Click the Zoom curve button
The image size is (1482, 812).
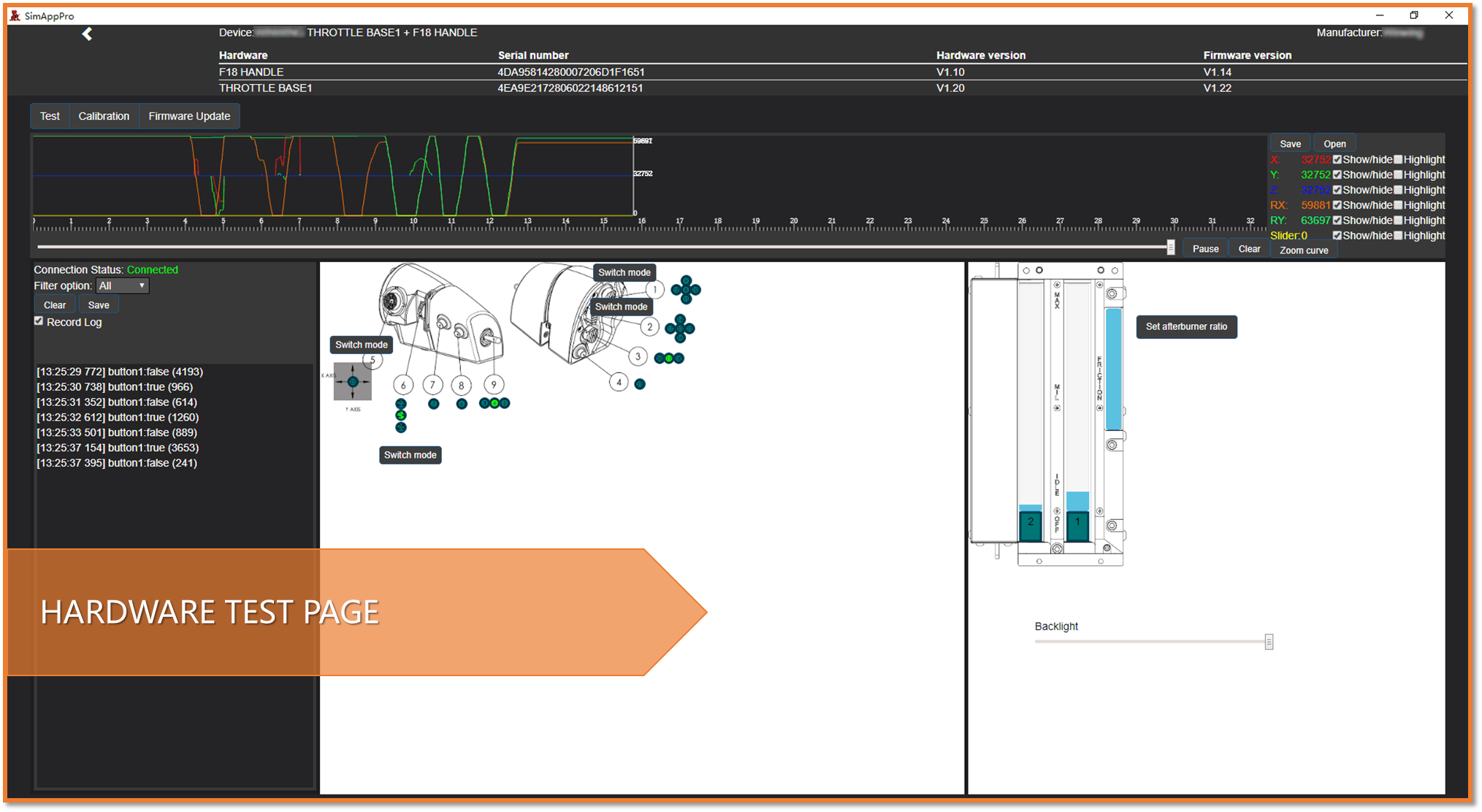click(x=1303, y=250)
